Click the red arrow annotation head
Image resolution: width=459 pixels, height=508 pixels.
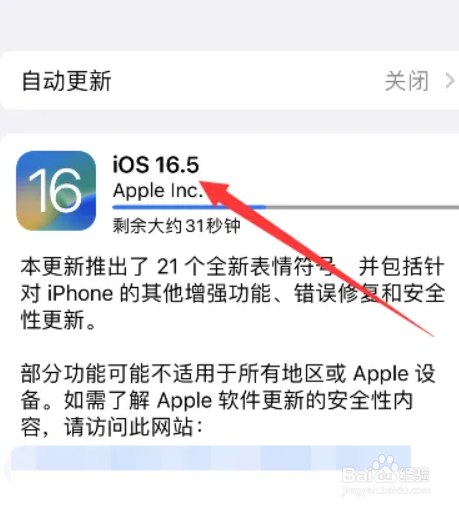[217, 193]
